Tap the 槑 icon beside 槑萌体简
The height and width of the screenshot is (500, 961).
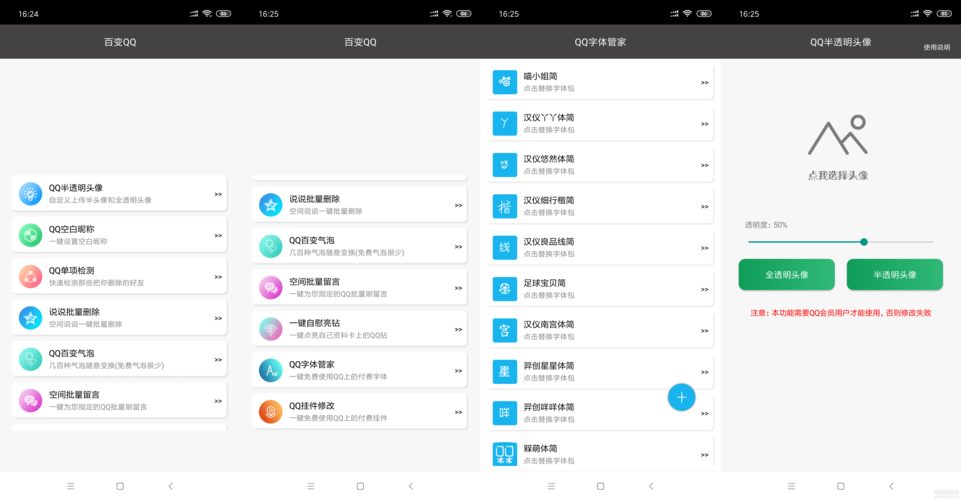click(504, 454)
